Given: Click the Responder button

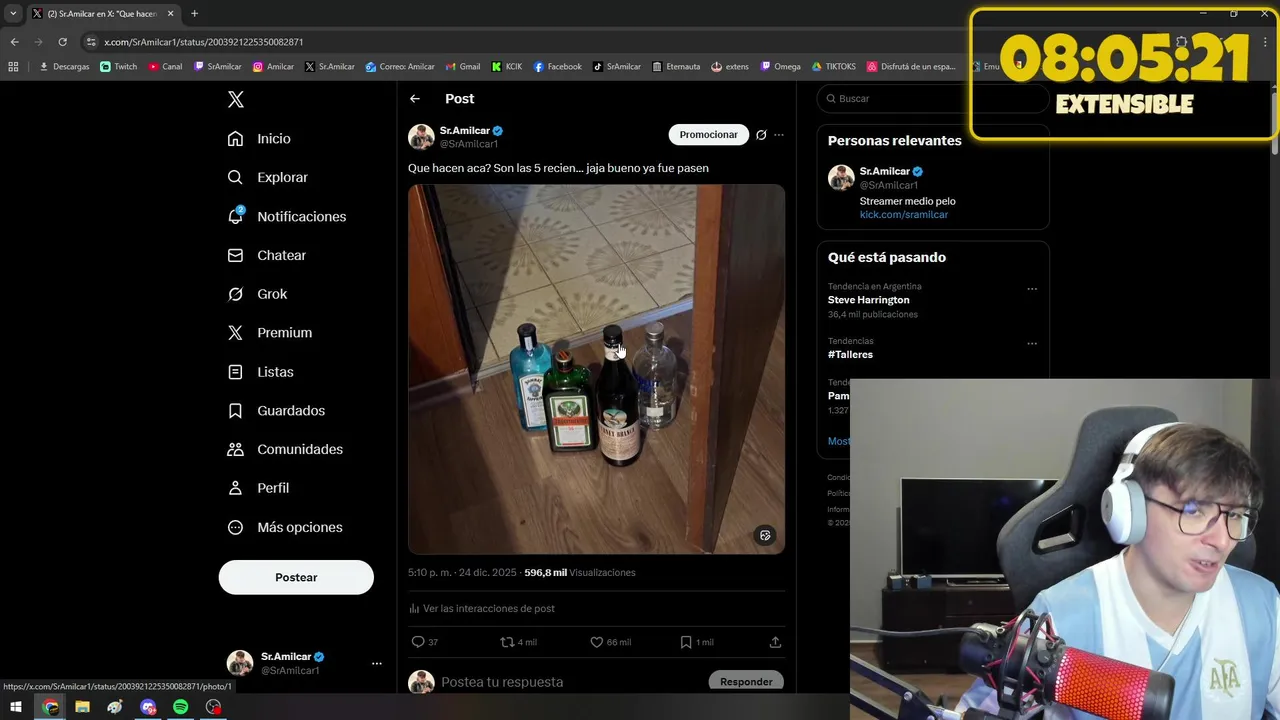Looking at the screenshot, I should tap(746, 681).
